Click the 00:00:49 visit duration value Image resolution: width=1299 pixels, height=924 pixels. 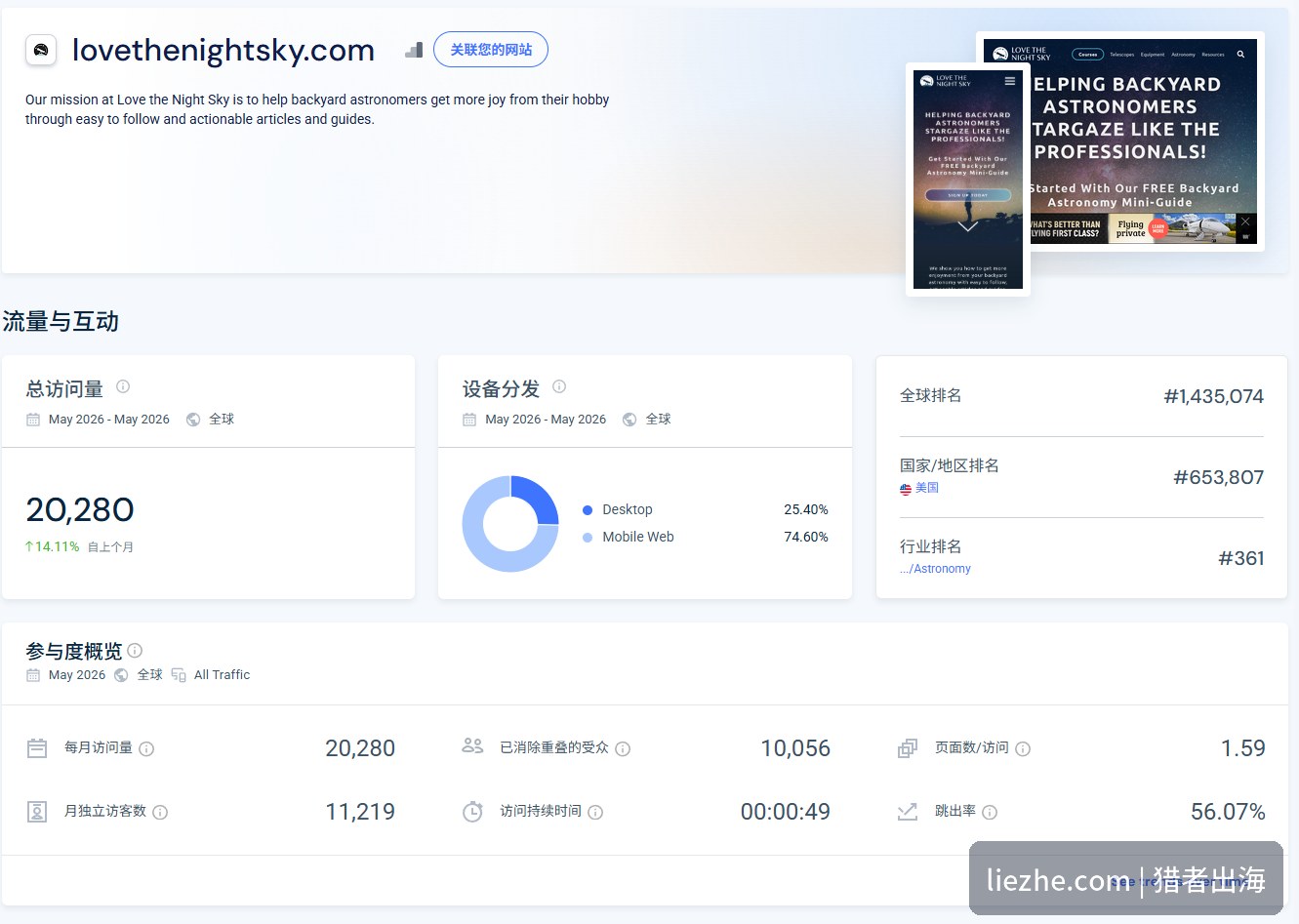pos(786,812)
